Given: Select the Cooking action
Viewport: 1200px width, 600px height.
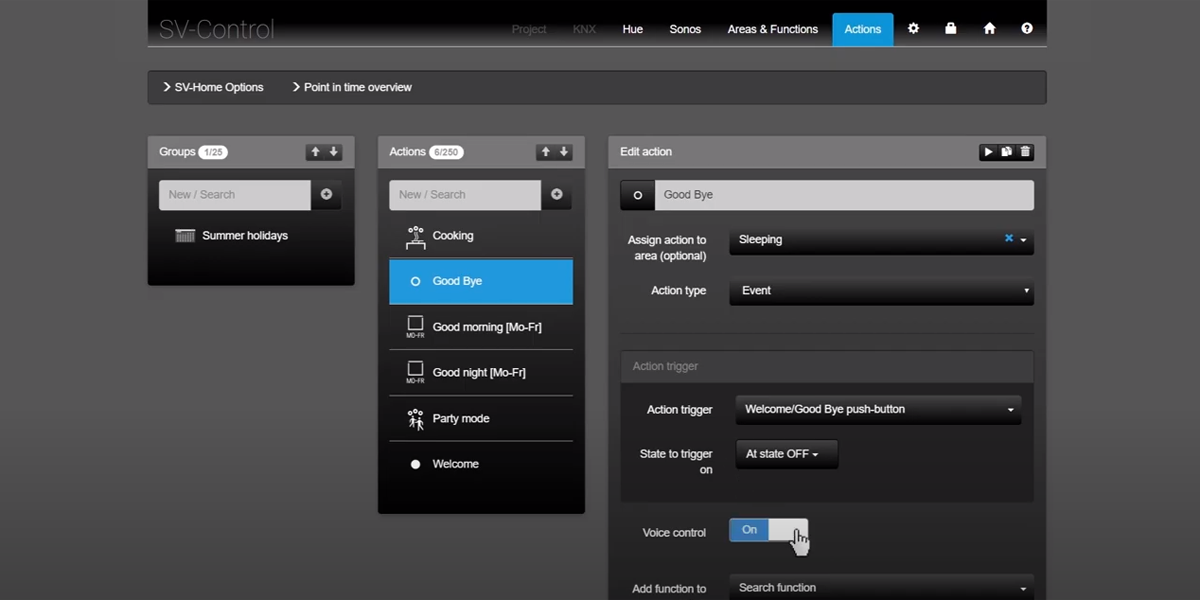Looking at the screenshot, I should [481, 236].
